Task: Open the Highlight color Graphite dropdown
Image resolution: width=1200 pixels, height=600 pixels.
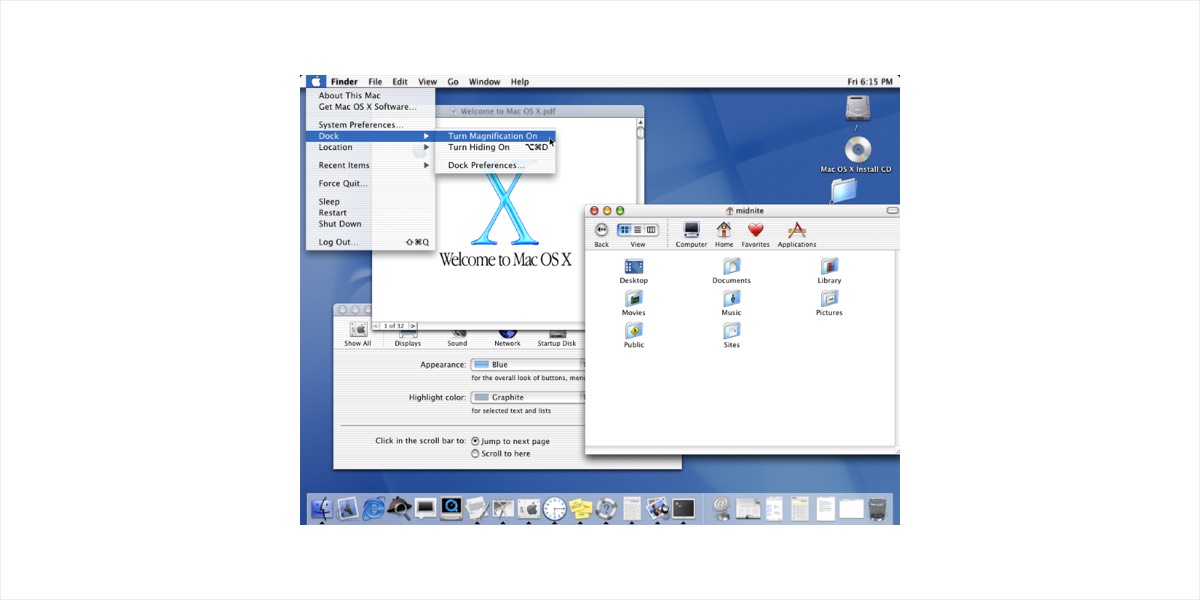Action: click(528, 397)
